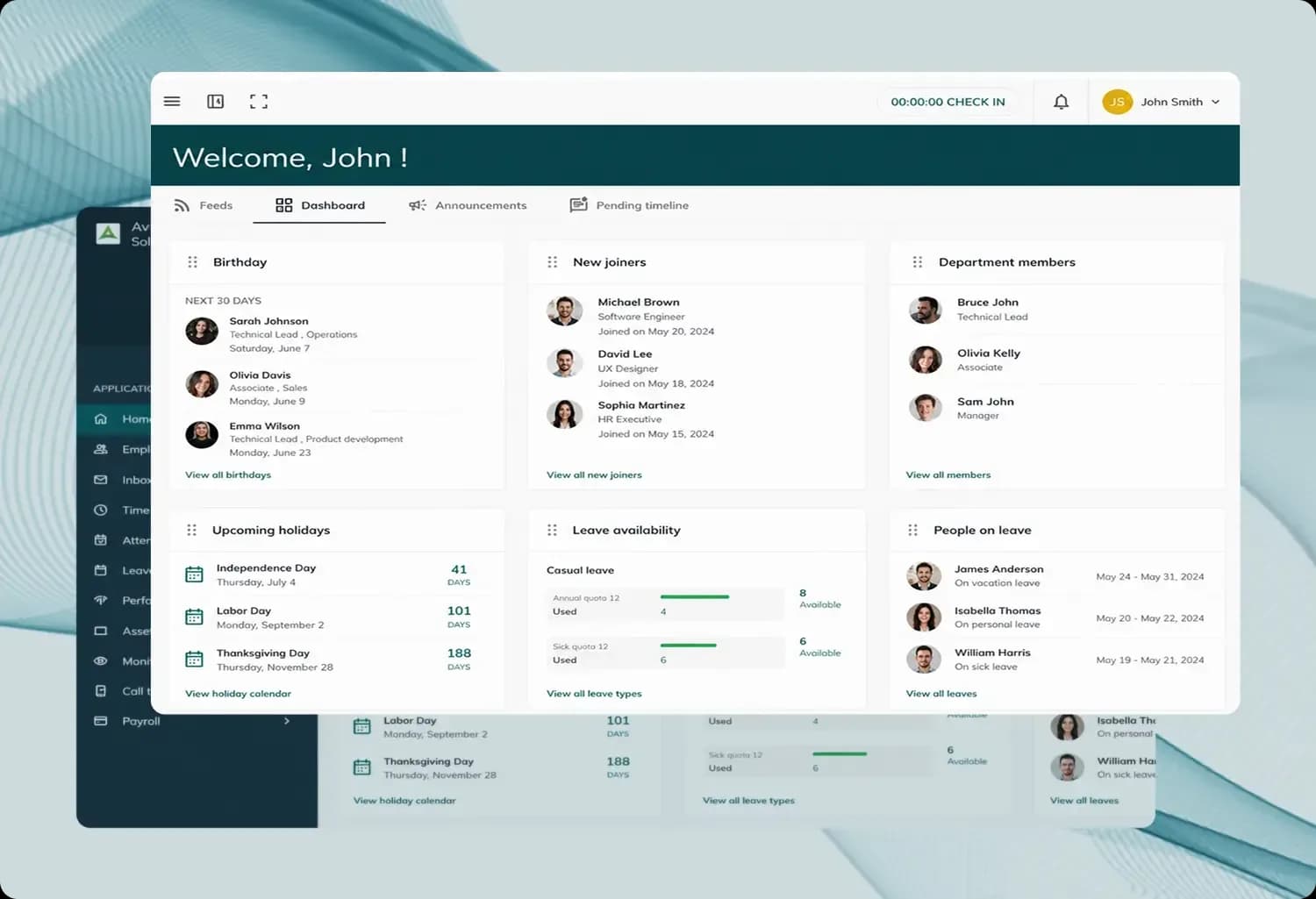Screen dimensions: 1316x899
Task: Open View all leaves link in front window
Action: (x=941, y=693)
